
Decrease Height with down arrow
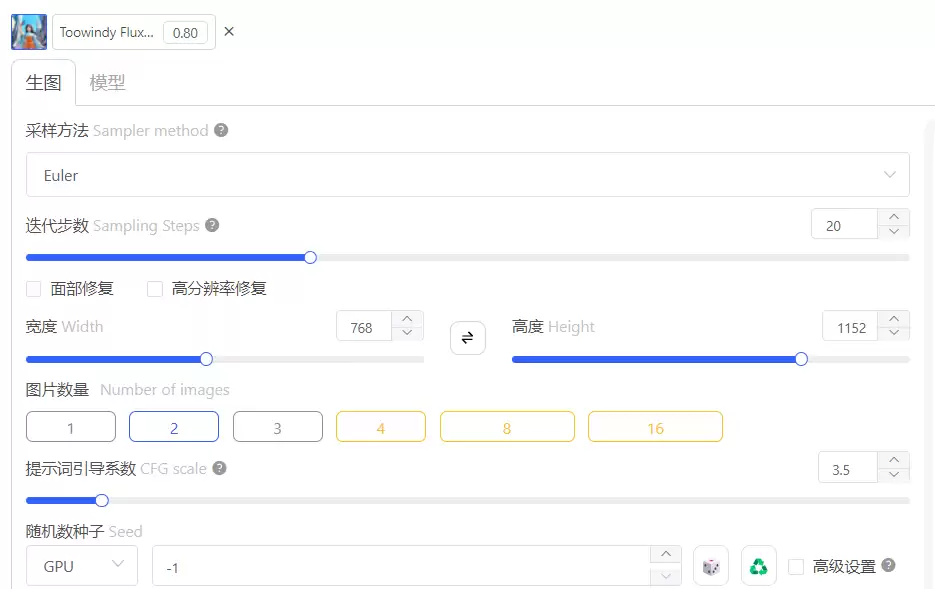coord(893,333)
